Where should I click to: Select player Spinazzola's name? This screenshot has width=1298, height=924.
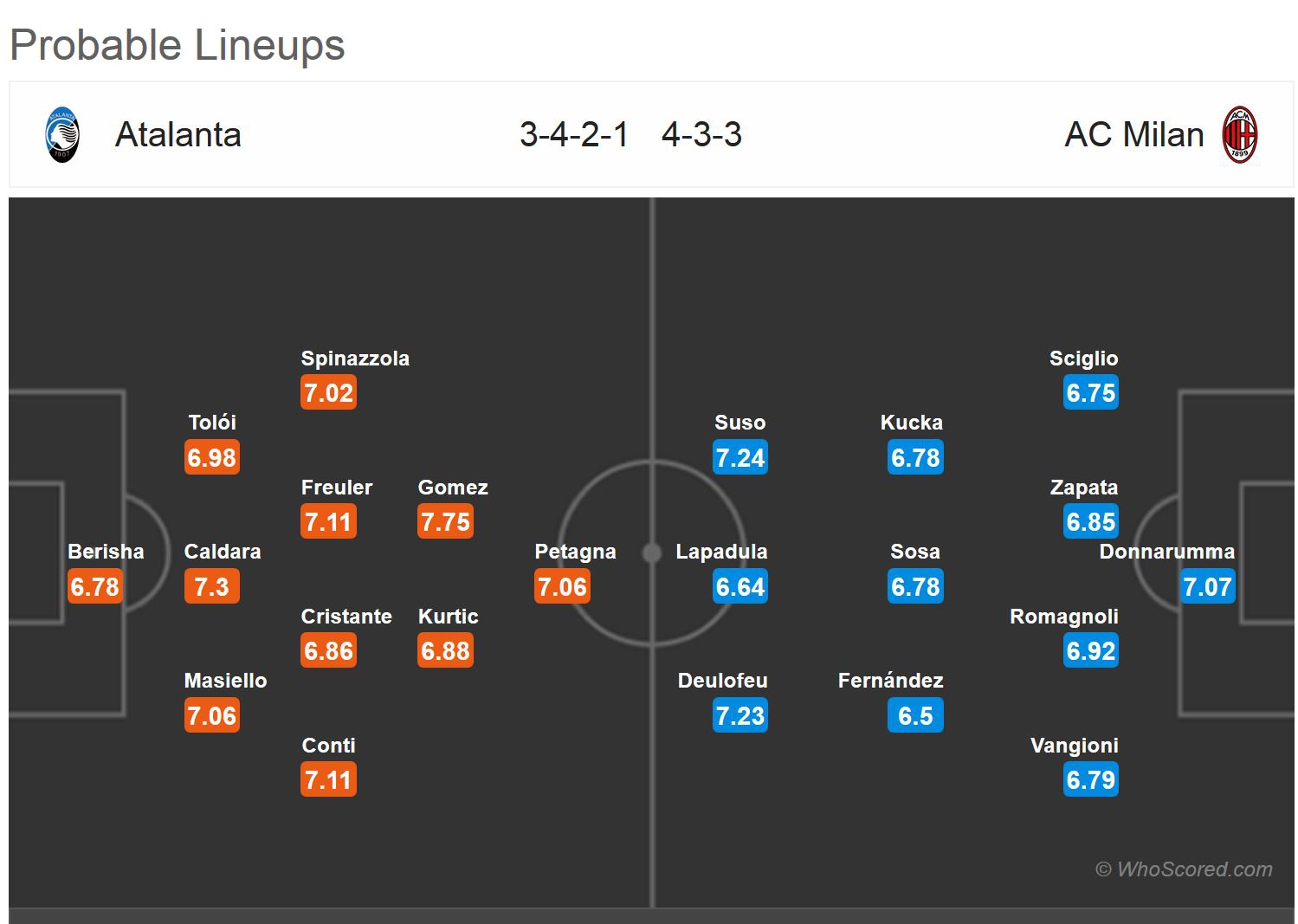click(x=355, y=359)
